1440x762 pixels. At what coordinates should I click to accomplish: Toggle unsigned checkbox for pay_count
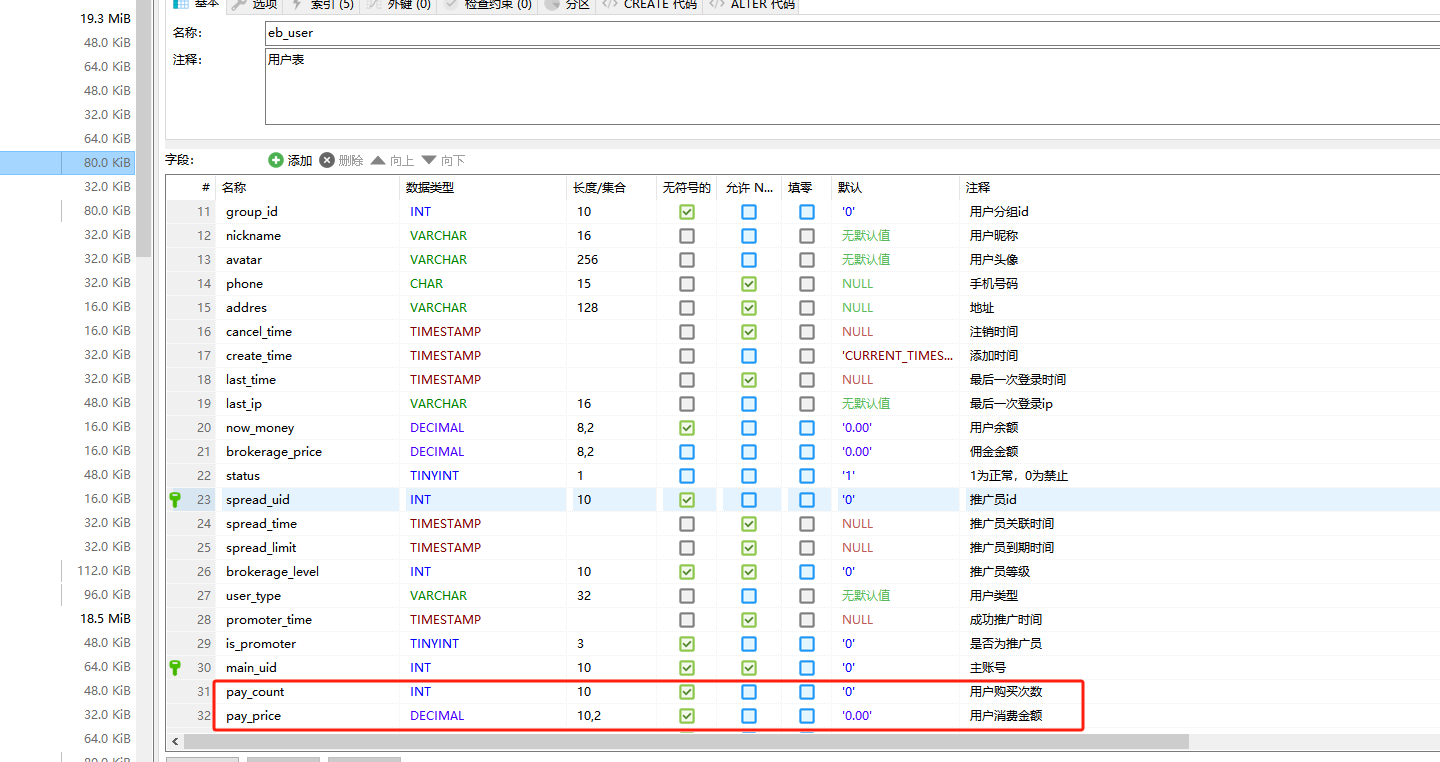coord(687,692)
